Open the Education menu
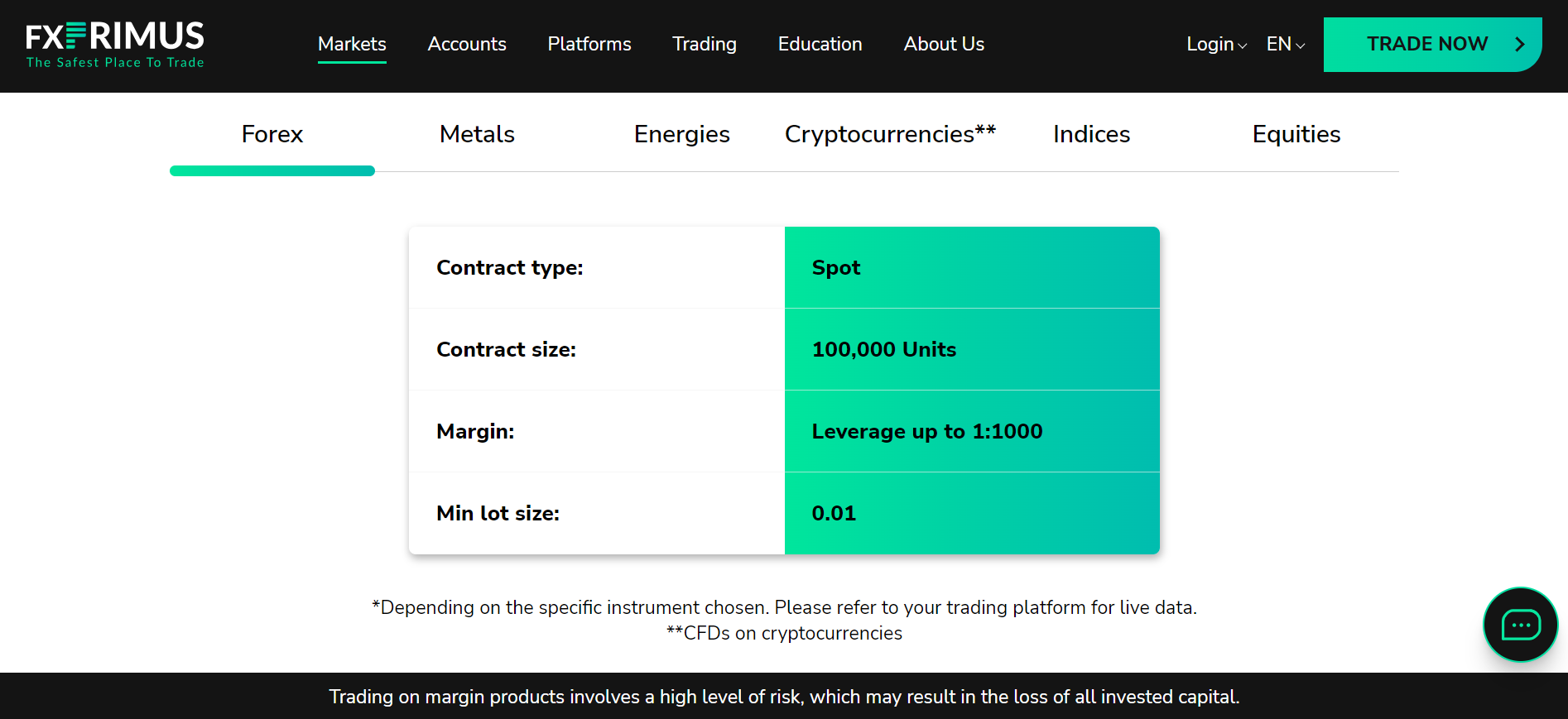The width and height of the screenshot is (1568, 719). point(820,44)
